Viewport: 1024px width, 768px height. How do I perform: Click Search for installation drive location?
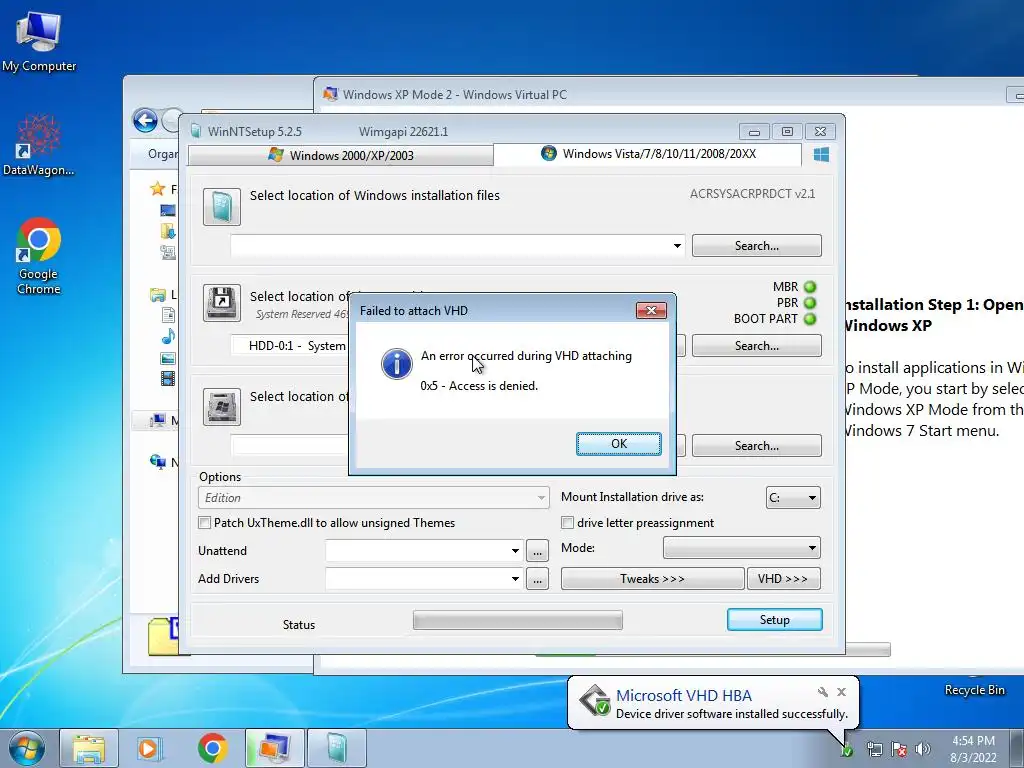point(756,445)
